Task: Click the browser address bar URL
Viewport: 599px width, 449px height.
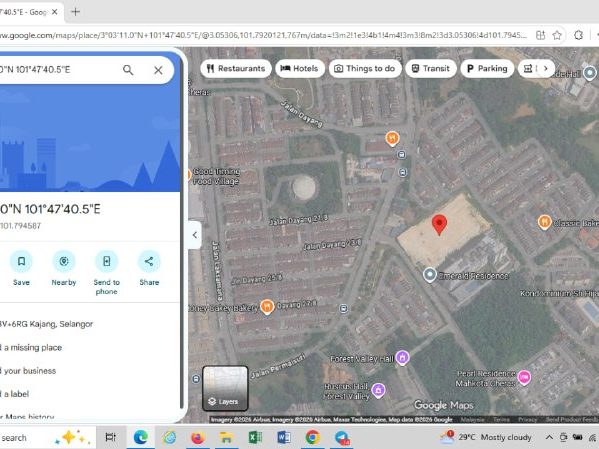Action: tap(264, 36)
